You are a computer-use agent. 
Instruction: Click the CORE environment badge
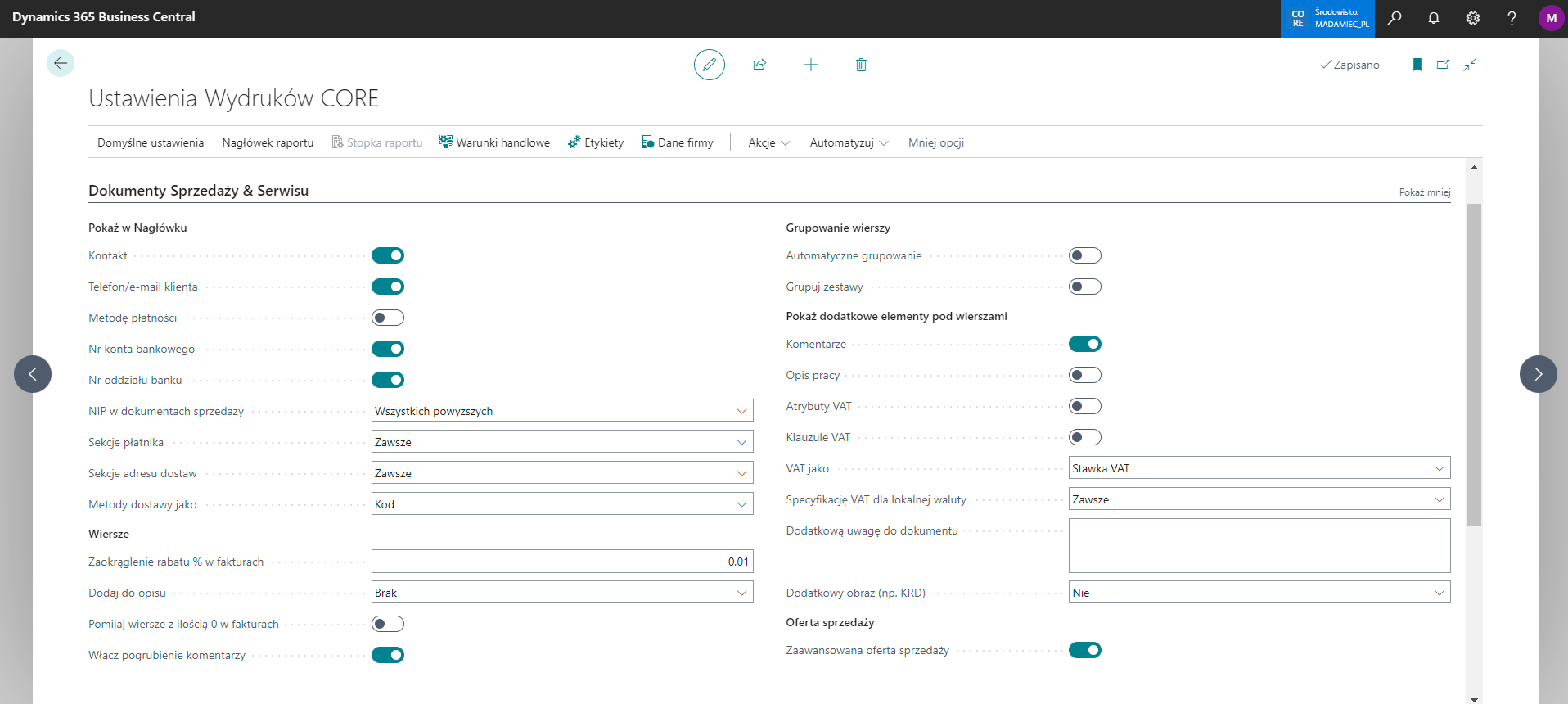[1327, 18]
